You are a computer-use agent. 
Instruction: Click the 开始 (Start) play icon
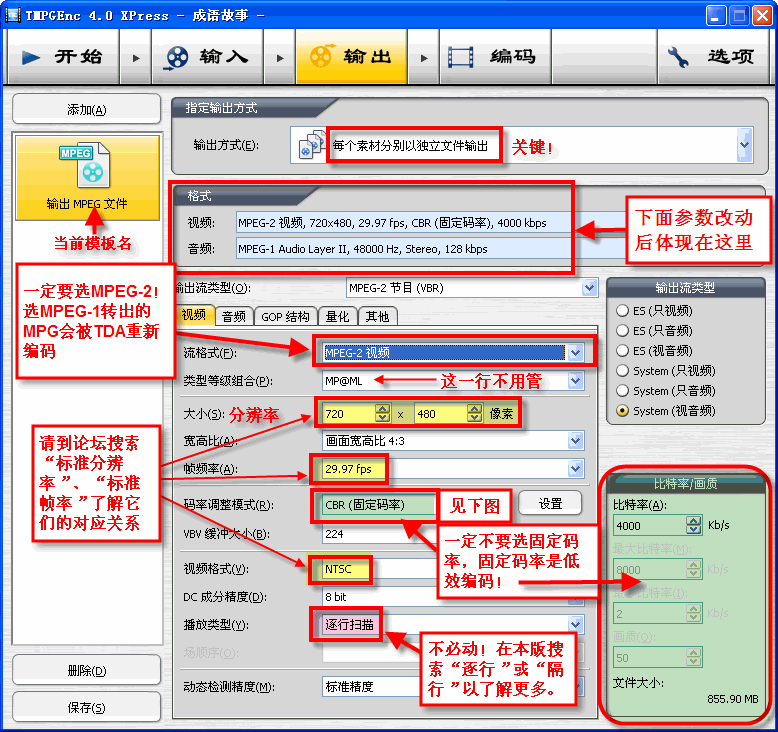point(31,58)
